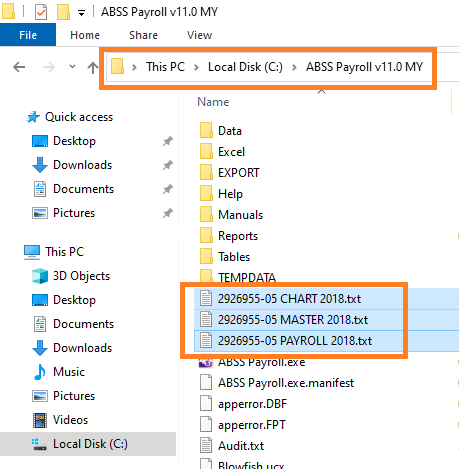Select This PC in navigation pane
Image resolution: width=459 pixels, height=469 pixels.
(65, 252)
